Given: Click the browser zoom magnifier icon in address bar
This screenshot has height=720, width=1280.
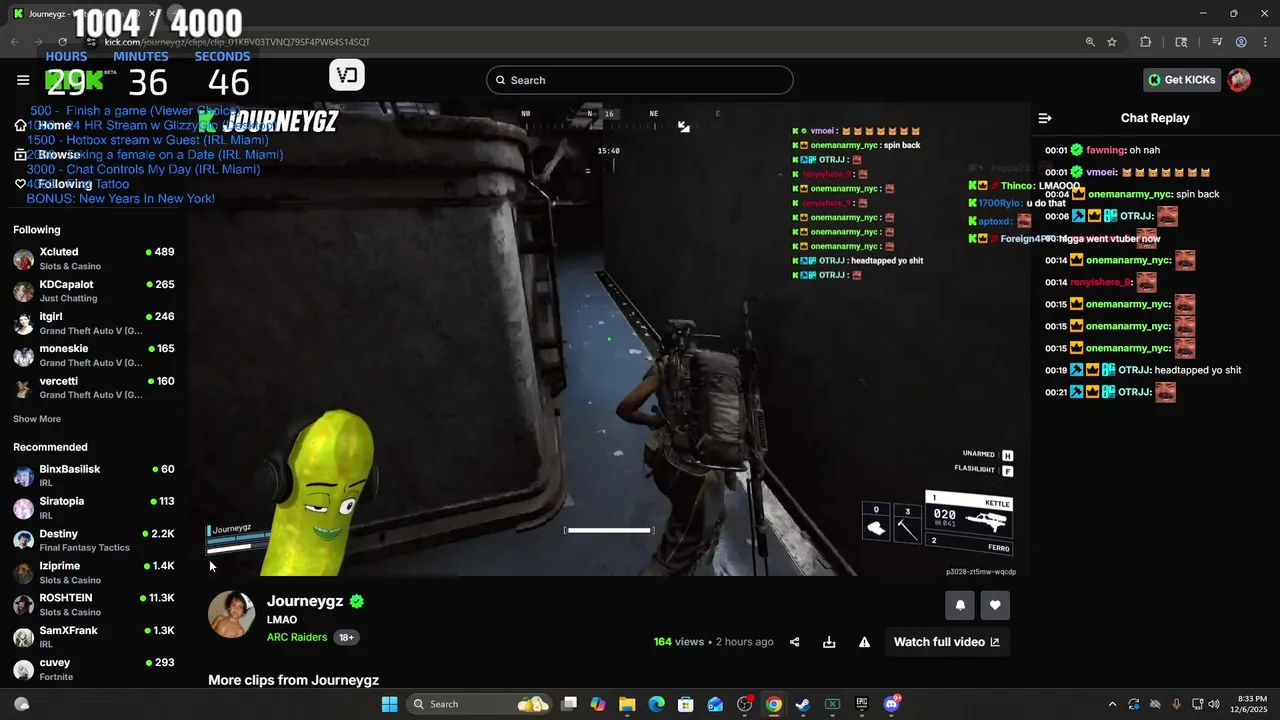Looking at the screenshot, I should [1090, 42].
